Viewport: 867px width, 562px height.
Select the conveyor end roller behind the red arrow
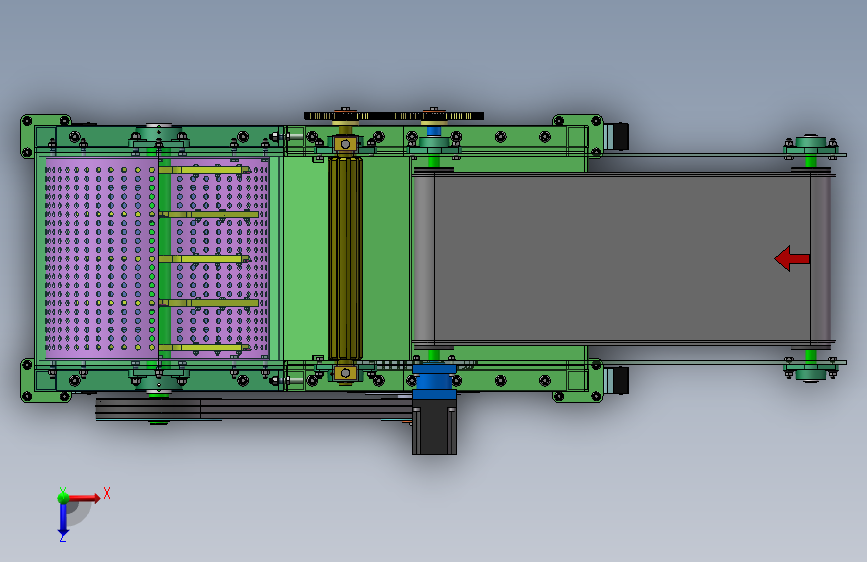(x=821, y=258)
